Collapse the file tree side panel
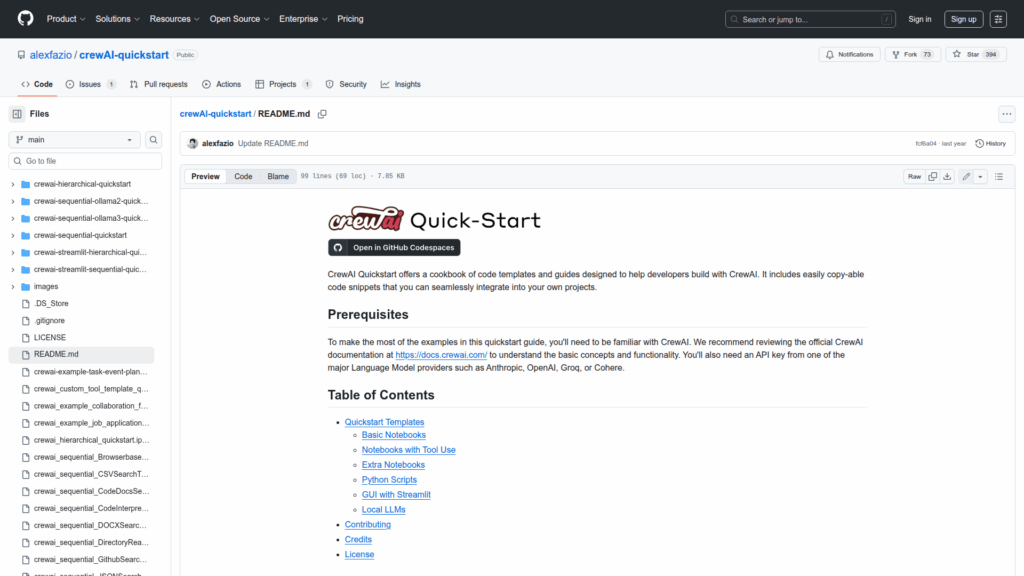The width and height of the screenshot is (1024, 576). [17, 114]
